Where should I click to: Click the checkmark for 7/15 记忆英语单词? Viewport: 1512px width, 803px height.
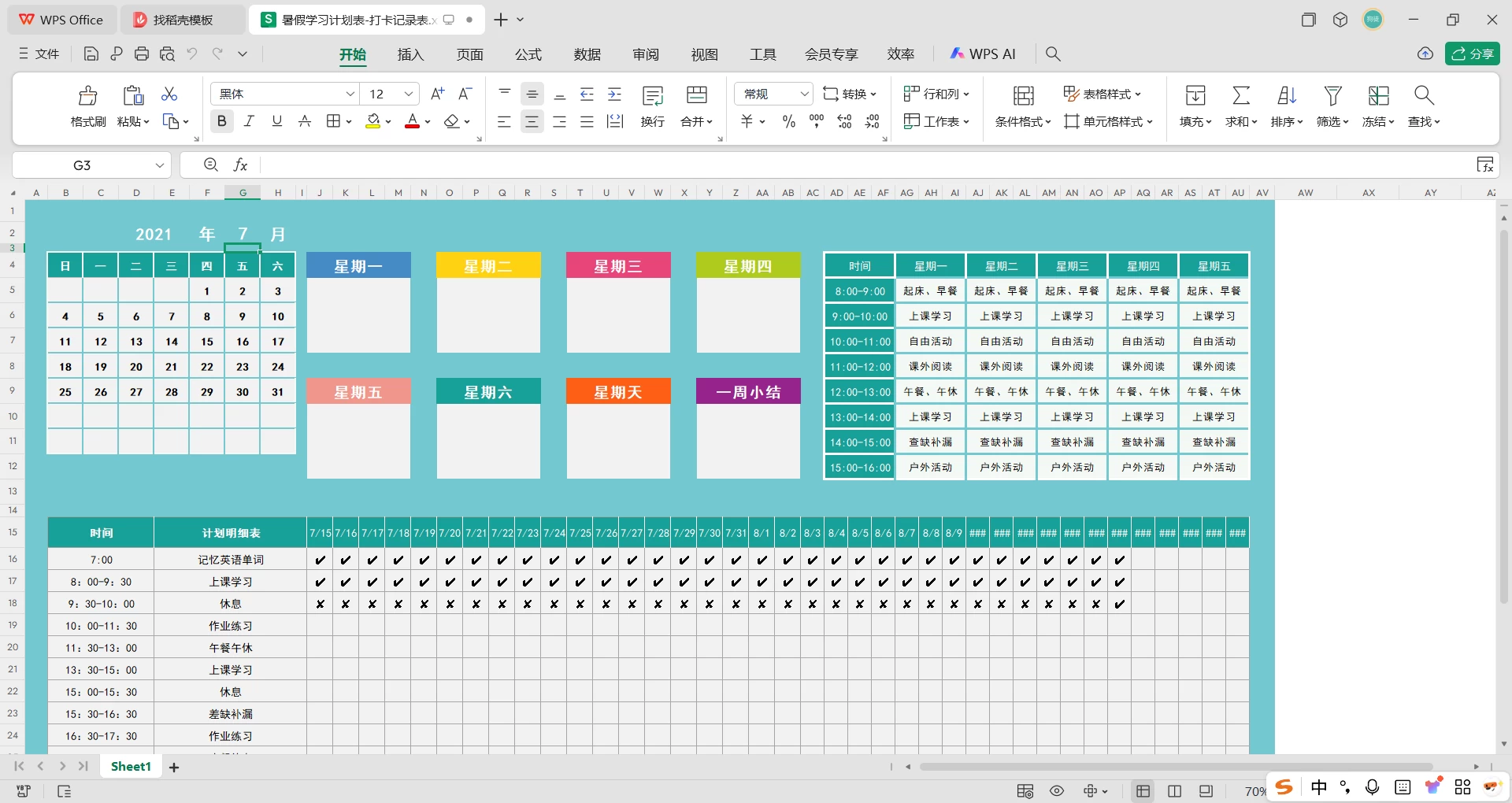(x=320, y=560)
